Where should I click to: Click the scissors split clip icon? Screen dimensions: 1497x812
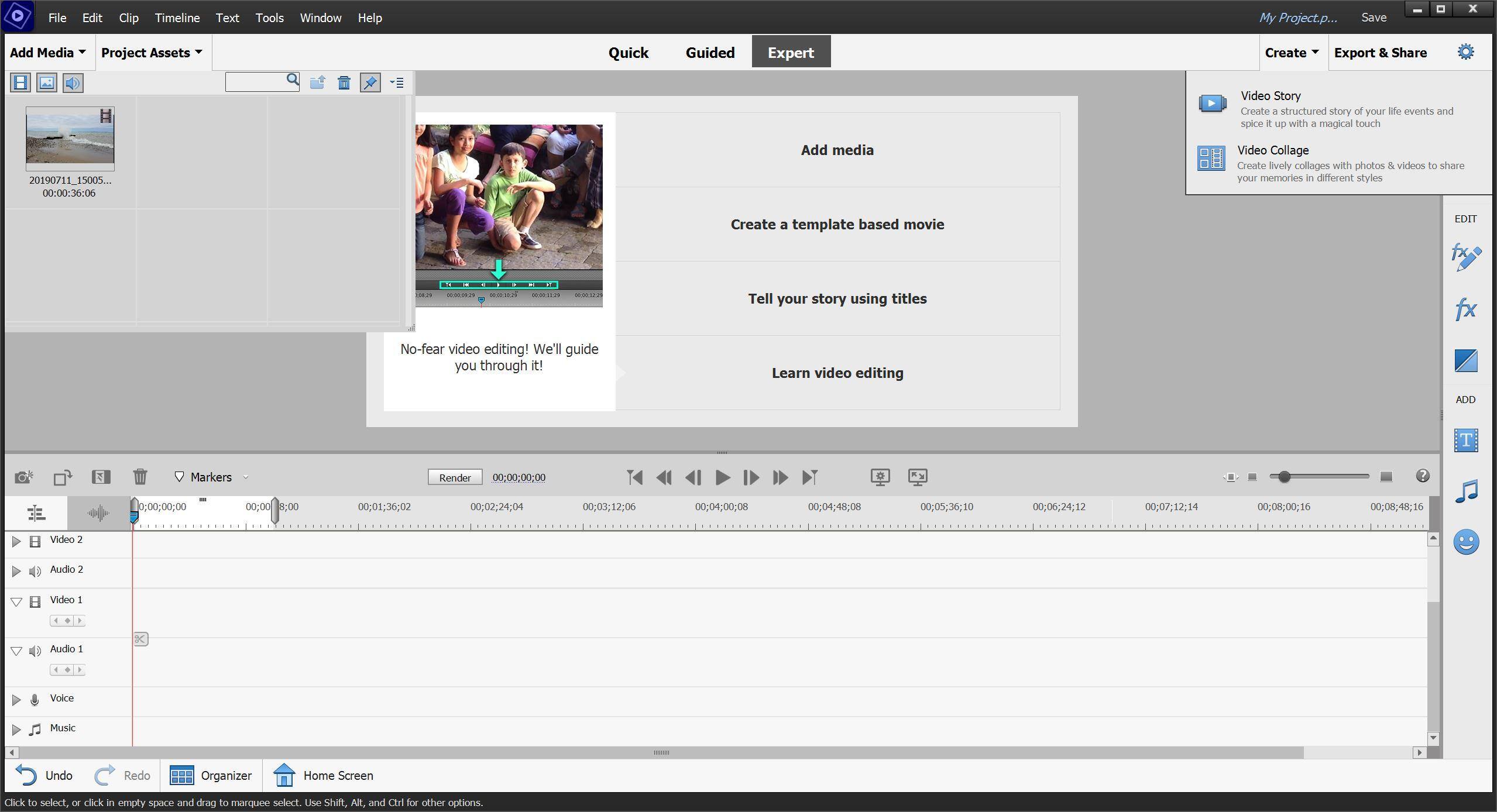(x=140, y=639)
